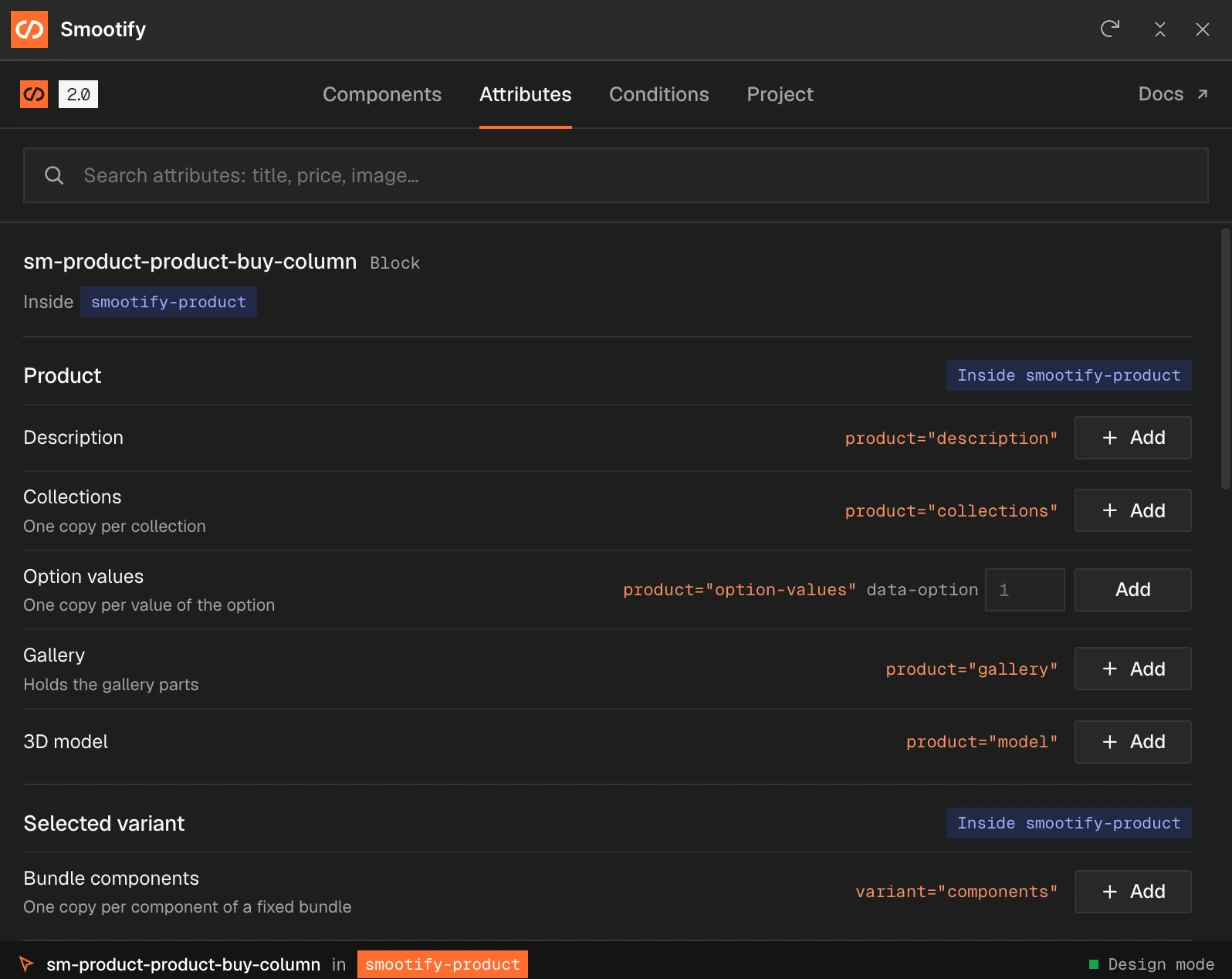Click the small orange Smootify logo beside 2.0
Image resolution: width=1232 pixels, height=979 pixels.
click(34, 95)
